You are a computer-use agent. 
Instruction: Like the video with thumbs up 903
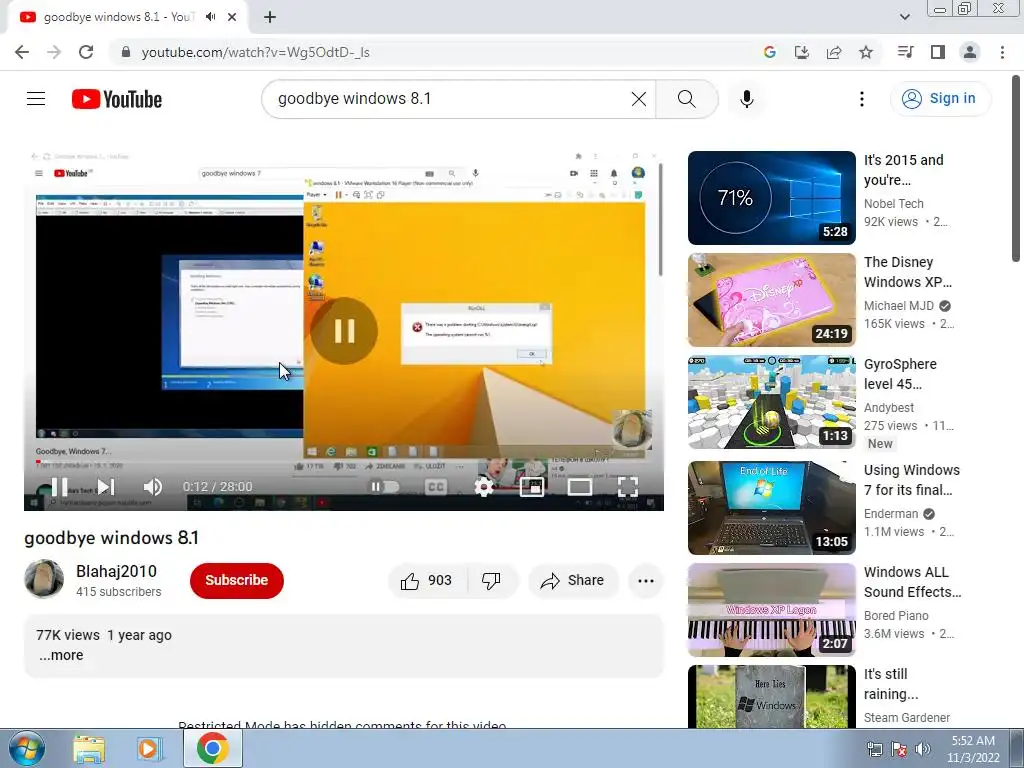427,581
